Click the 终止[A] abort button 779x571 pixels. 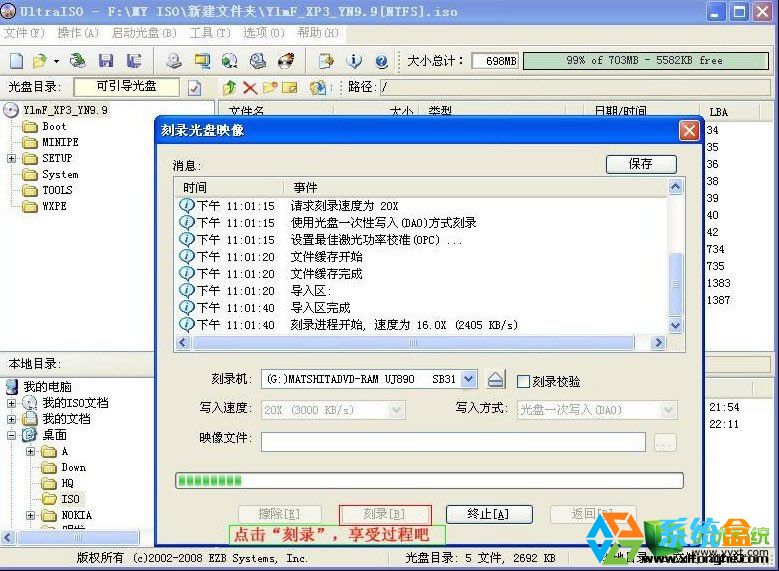tap(488, 514)
